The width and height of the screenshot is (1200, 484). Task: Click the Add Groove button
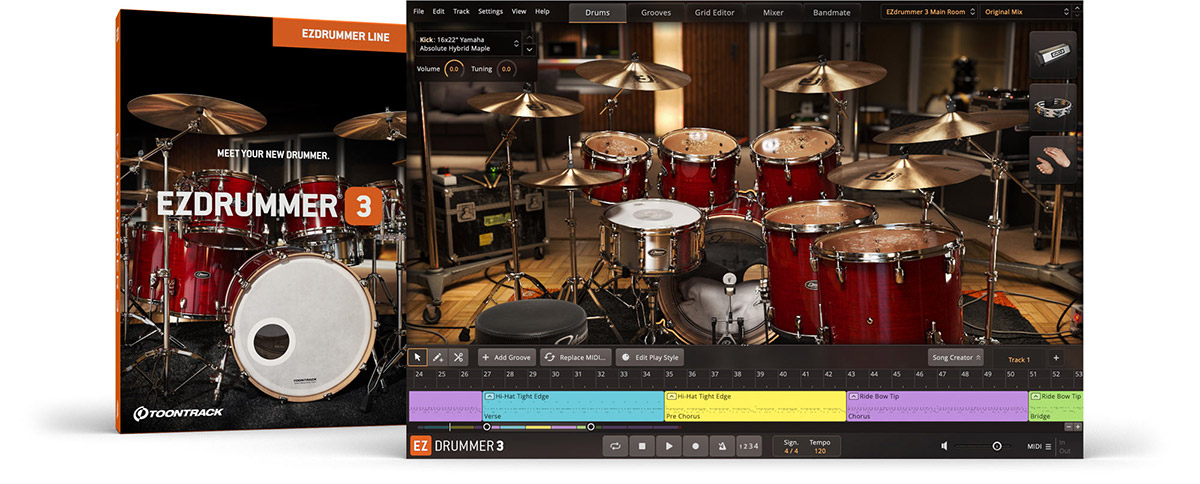506,357
